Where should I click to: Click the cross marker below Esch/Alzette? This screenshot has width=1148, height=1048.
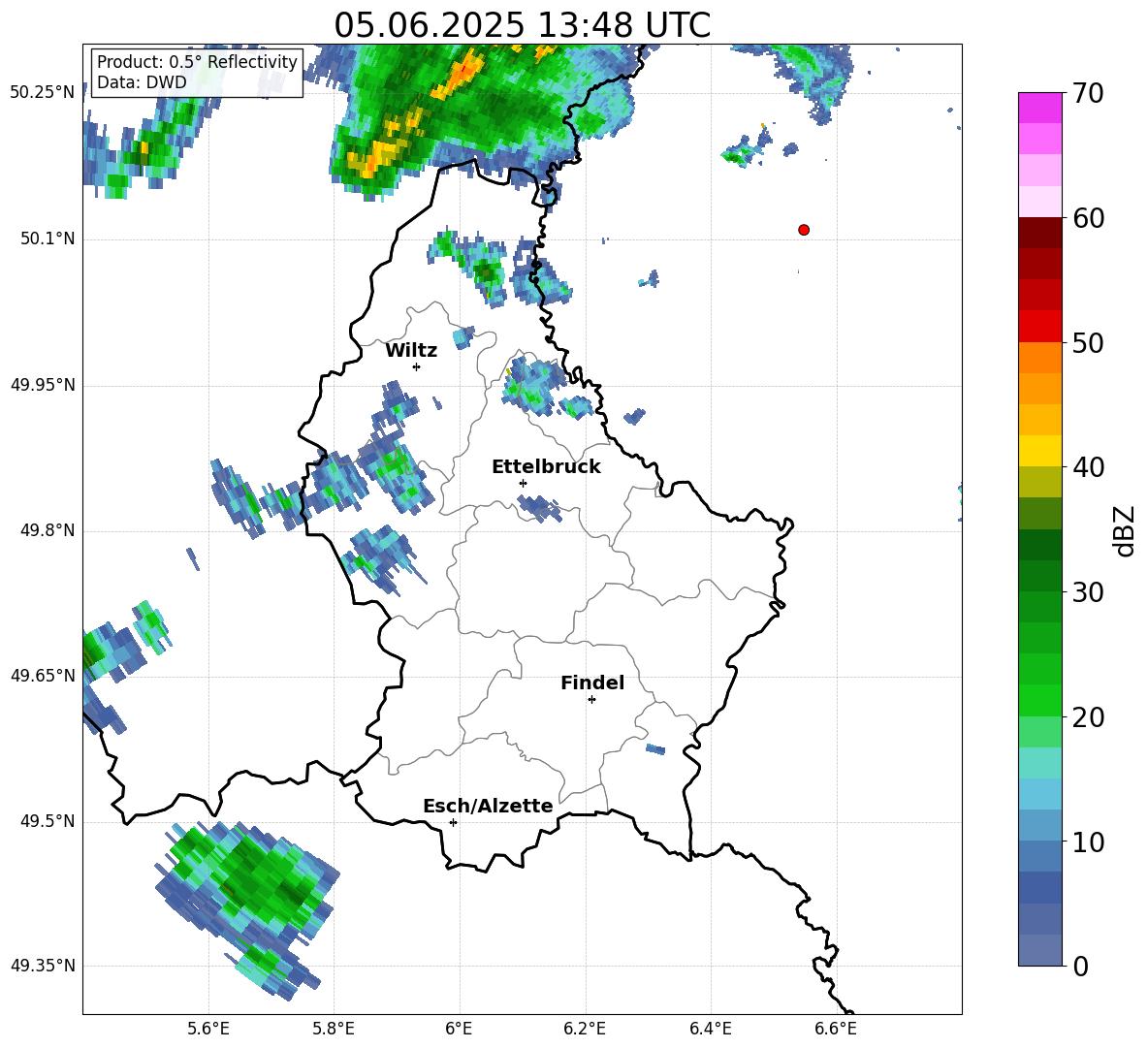point(453,822)
